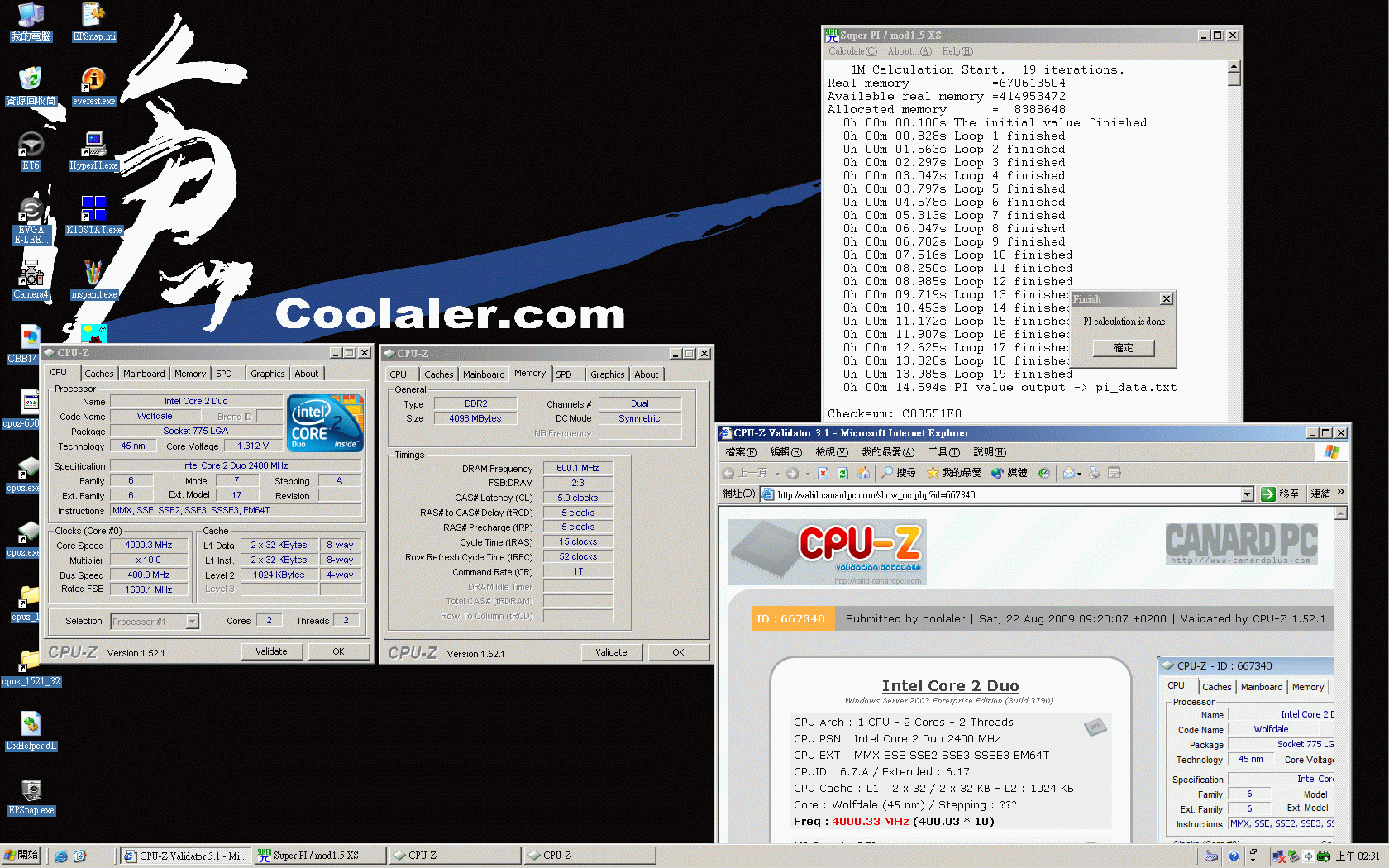Open the About menu in Super PI
This screenshot has height=868, width=1389.
click(x=909, y=51)
